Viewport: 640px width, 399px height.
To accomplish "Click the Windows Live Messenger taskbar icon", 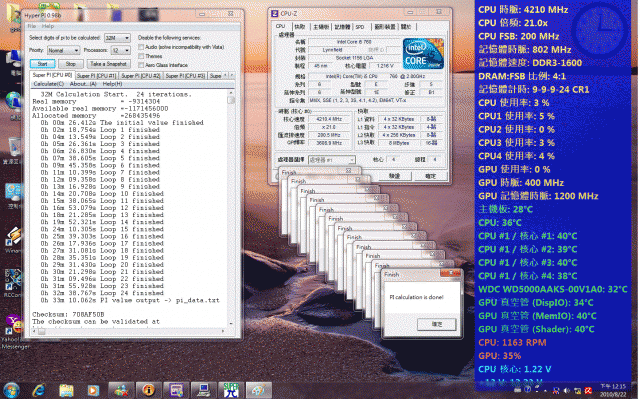I will tap(121, 390).
